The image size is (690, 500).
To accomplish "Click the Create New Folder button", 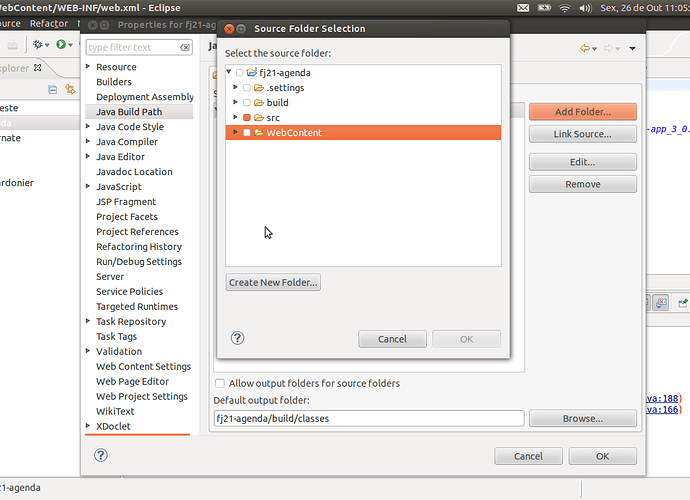I will [273, 282].
